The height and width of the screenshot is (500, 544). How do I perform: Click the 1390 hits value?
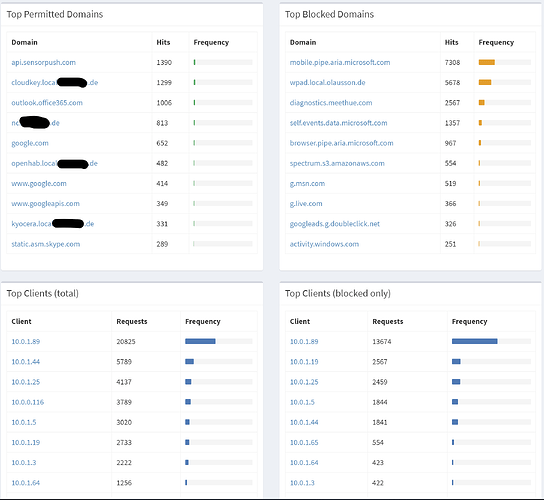tap(164, 62)
